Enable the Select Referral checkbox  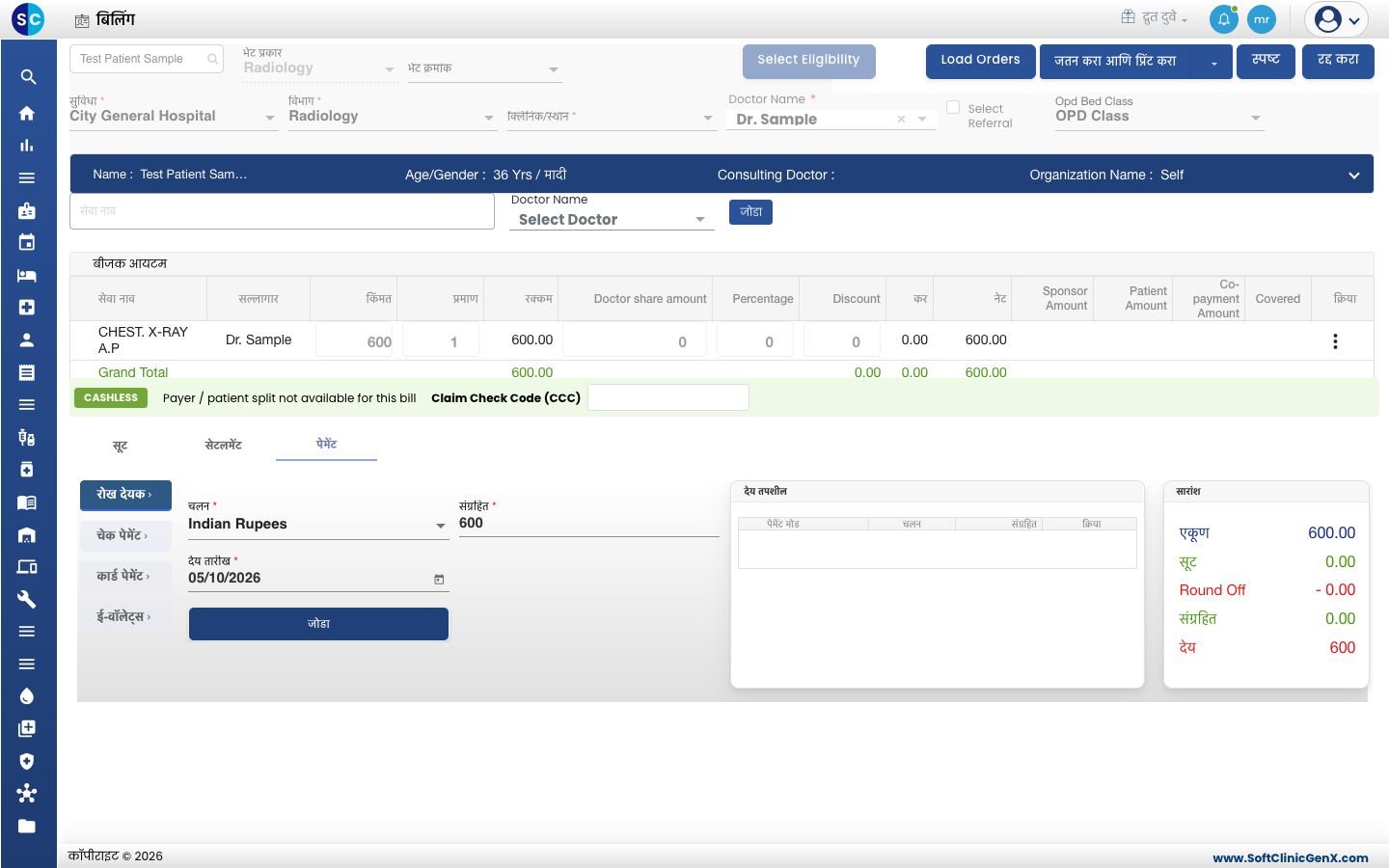(953, 108)
